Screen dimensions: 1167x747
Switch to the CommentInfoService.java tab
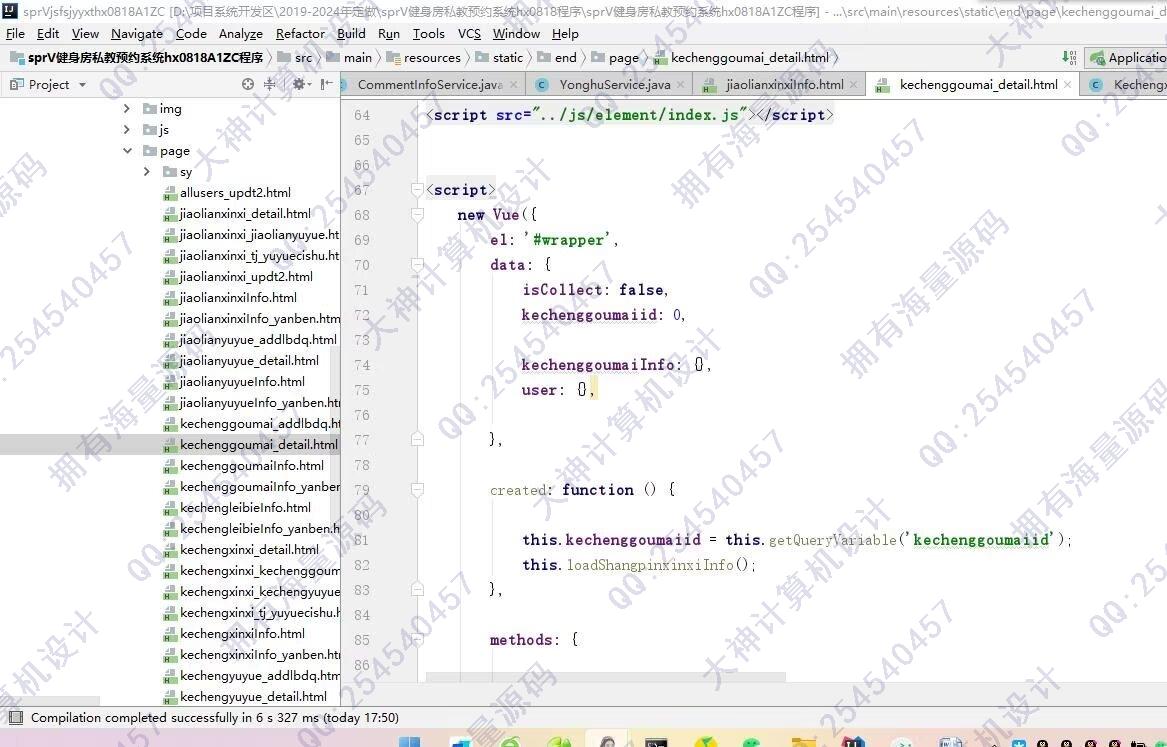429,85
